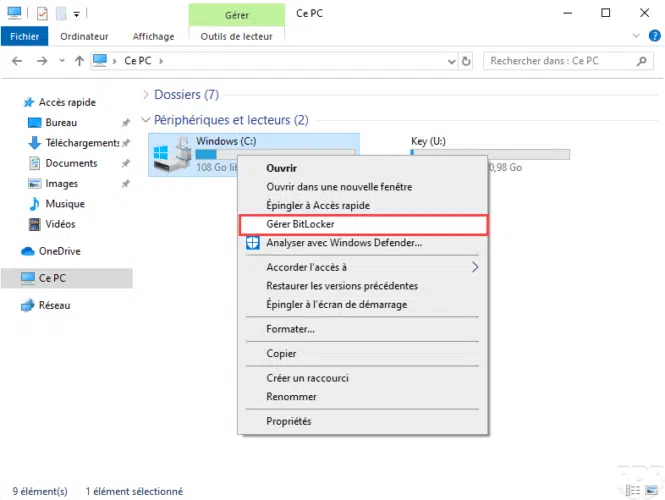Click the pin icon next to Documents
The height and width of the screenshot is (500, 665).
click(126, 164)
